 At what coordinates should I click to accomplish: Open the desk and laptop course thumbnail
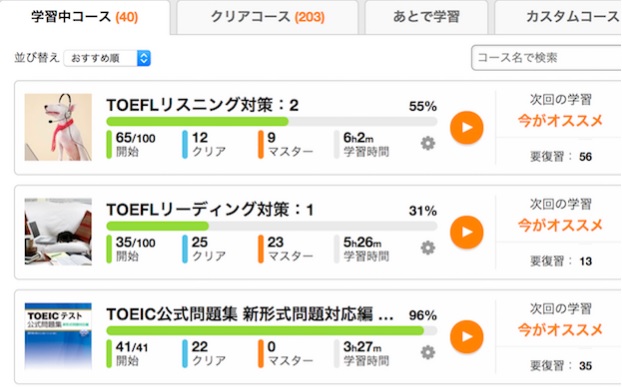[58, 232]
